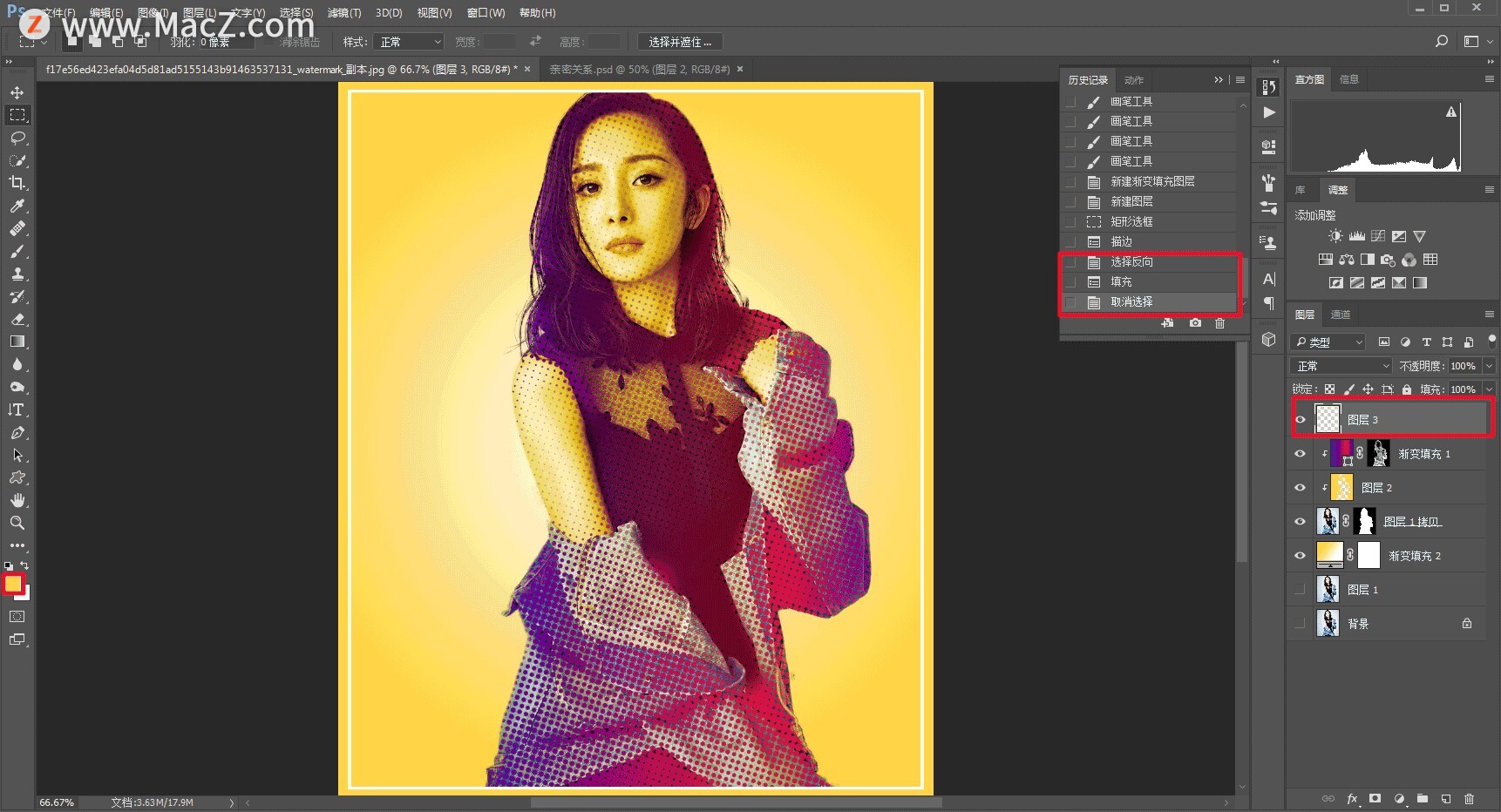Viewport: 1501px width, 812px height.
Task: Select the Gradient tool
Action: click(x=17, y=342)
